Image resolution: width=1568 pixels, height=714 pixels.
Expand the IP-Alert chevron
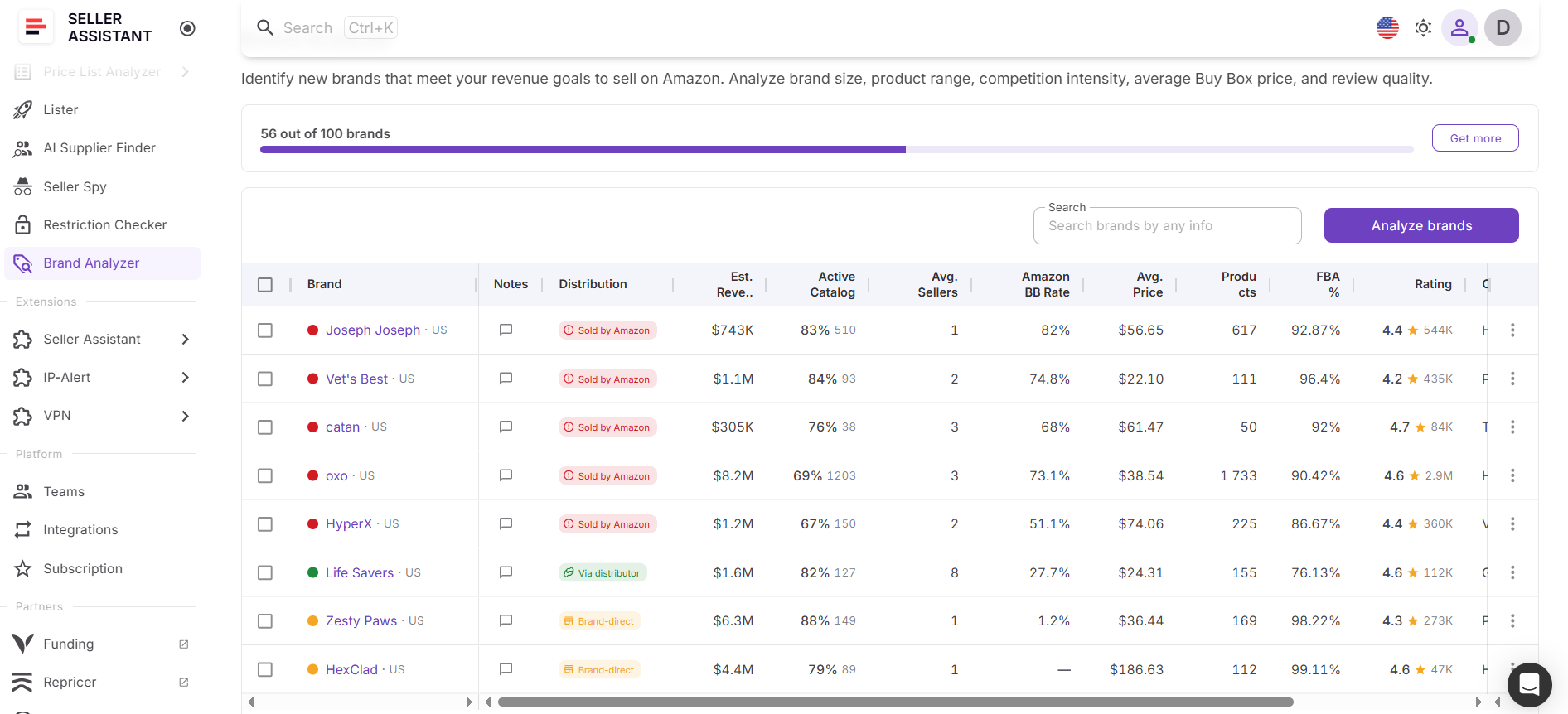(x=186, y=377)
